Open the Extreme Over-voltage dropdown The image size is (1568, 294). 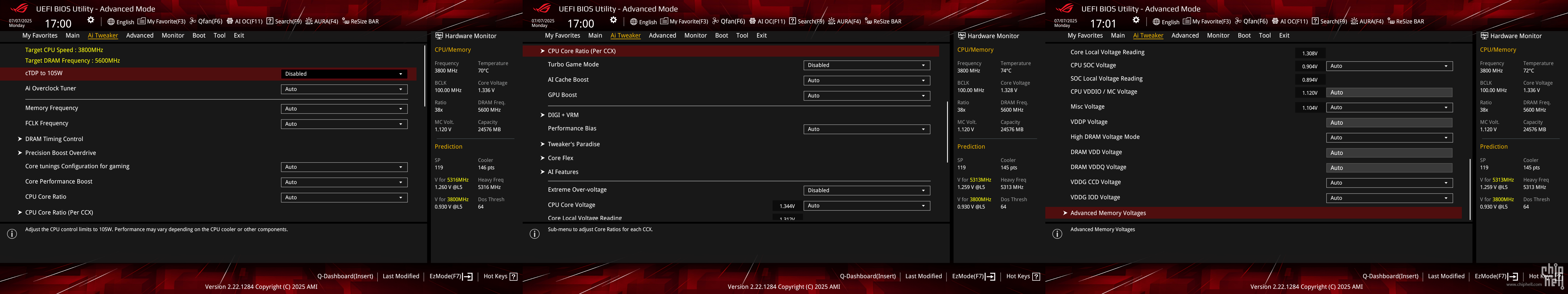coord(867,191)
